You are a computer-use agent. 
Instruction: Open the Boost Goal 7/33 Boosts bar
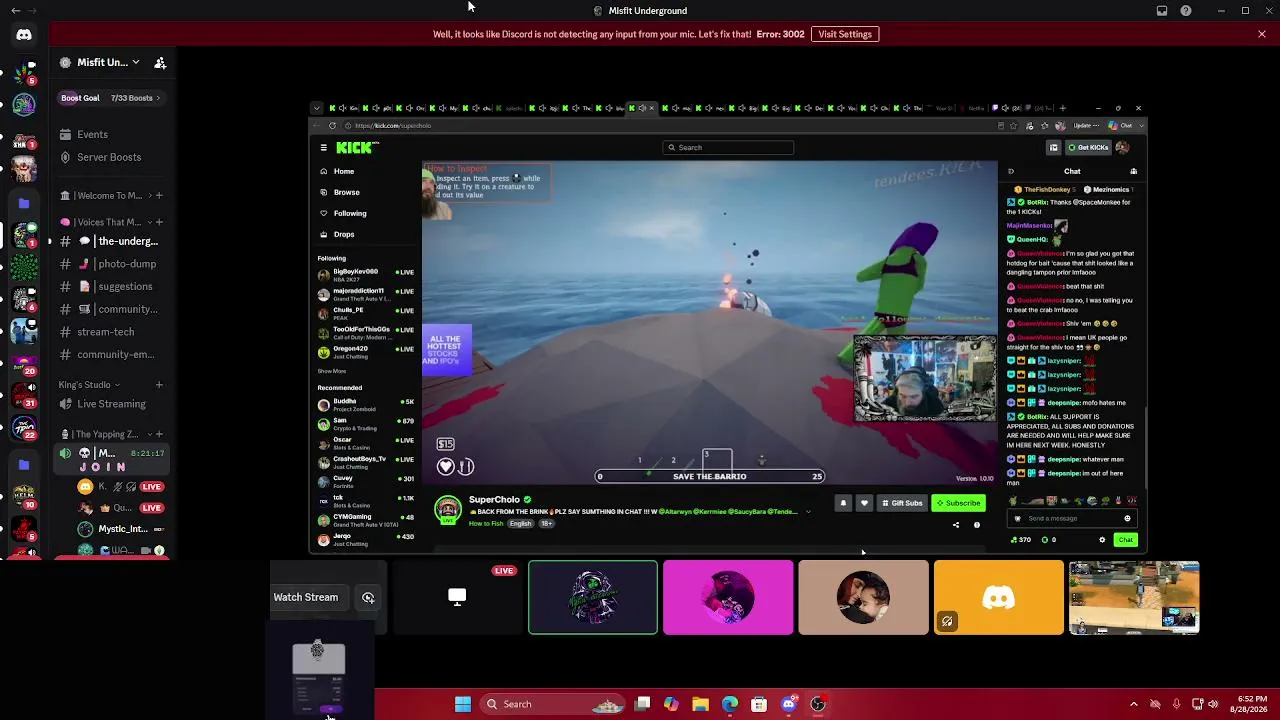pyautogui.click(x=112, y=98)
